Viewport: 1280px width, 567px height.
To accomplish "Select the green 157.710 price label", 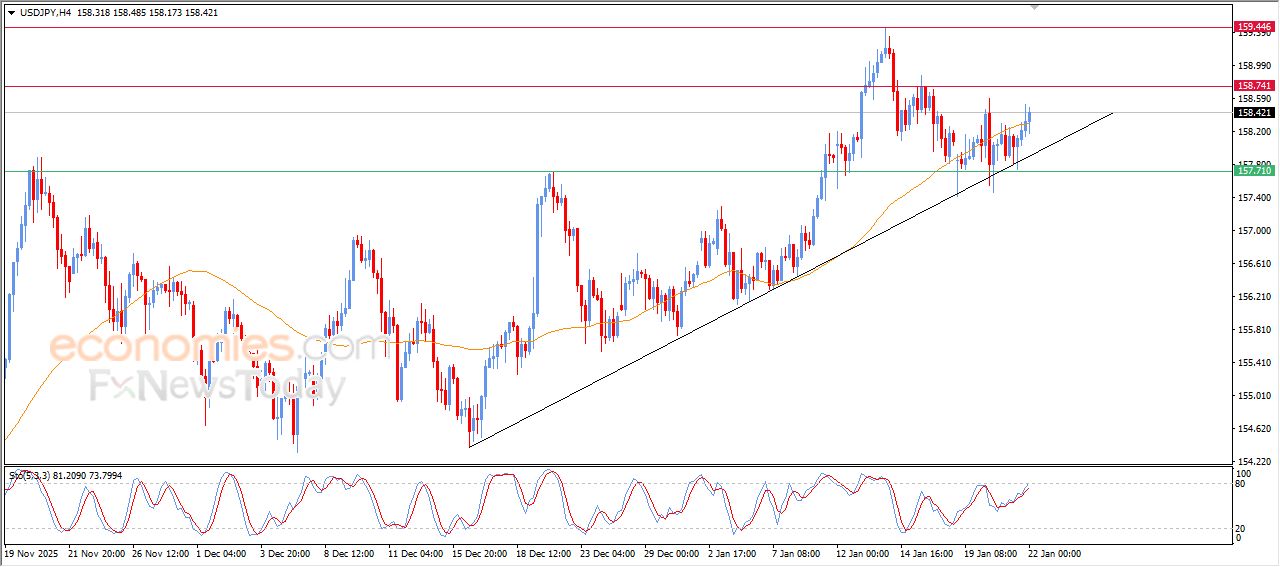I will coord(1255,171).
